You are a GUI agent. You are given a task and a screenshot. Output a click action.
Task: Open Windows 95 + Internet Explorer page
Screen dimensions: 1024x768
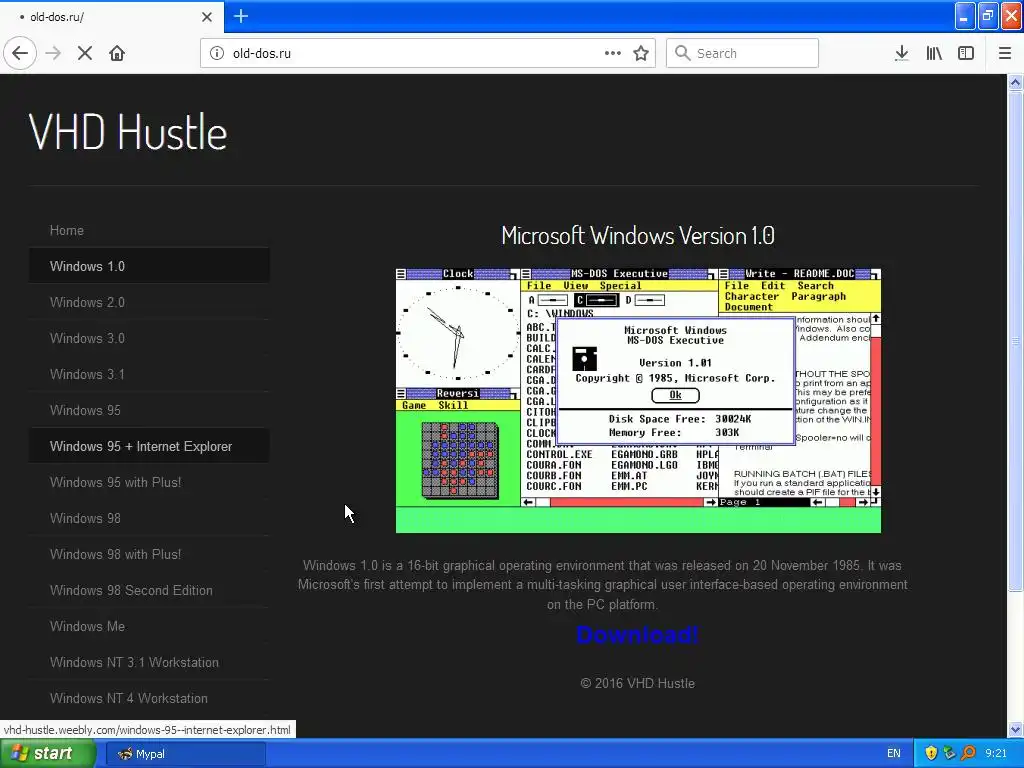tap(150, 447)
